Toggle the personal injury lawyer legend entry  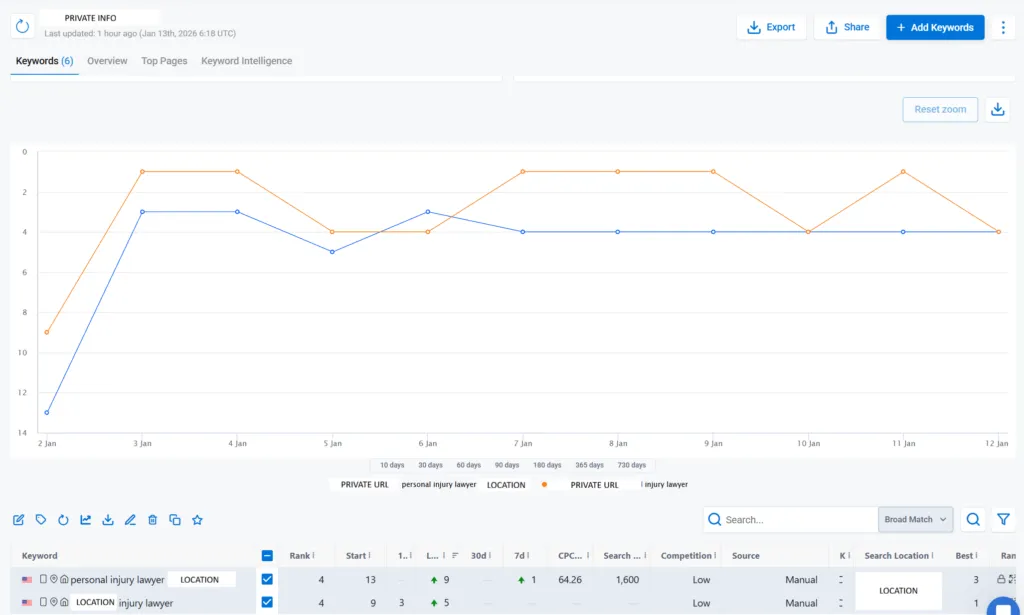click(439, 485)
